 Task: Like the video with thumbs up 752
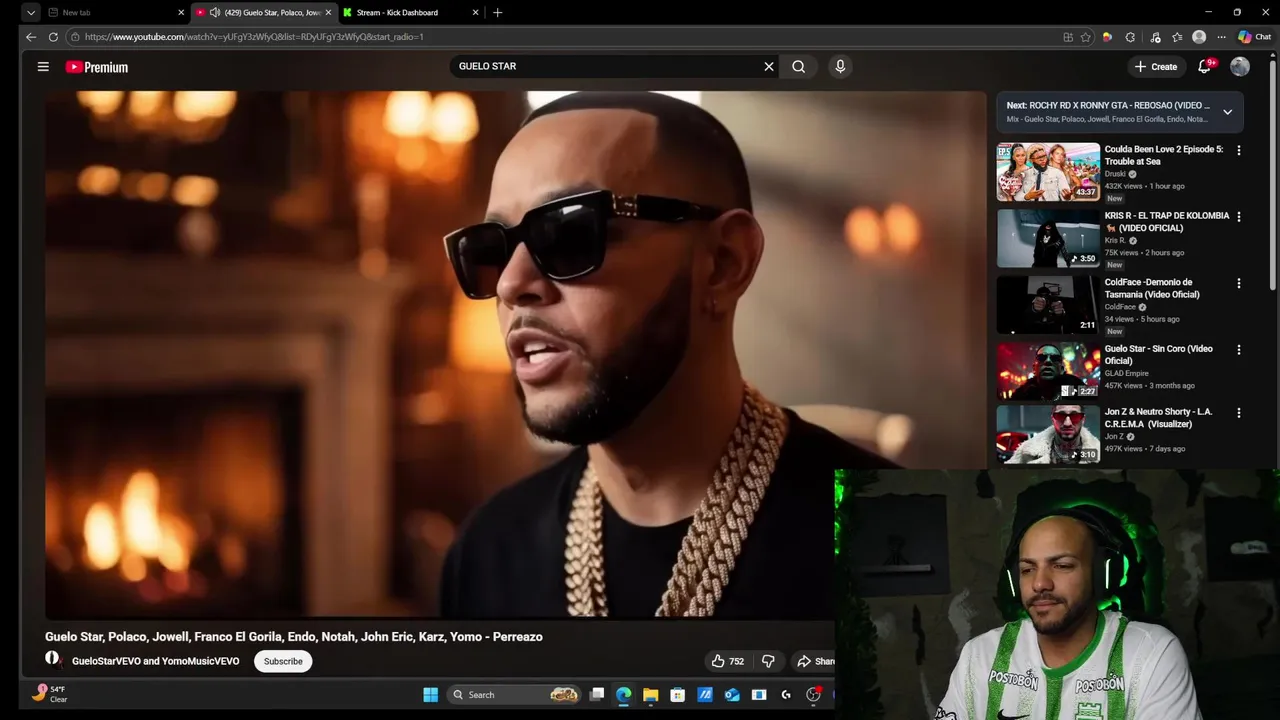pyautogui.click(x=727, y=661)
